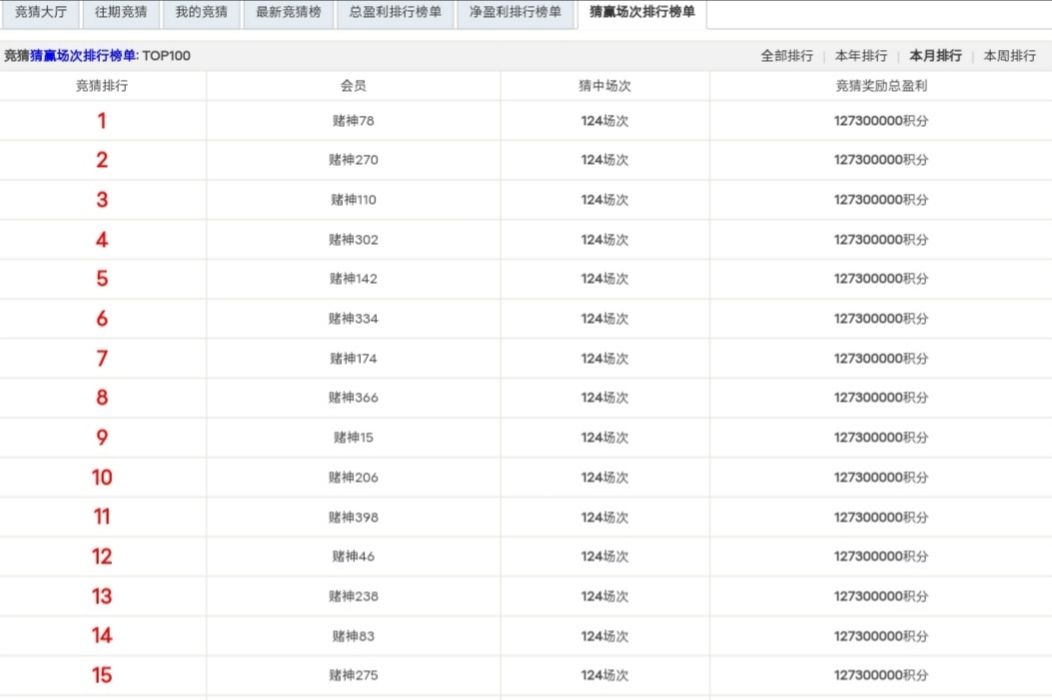The image size is (1052, 700).
Task: Open the 往期竞猜 tab
Action: coord(120,14)
